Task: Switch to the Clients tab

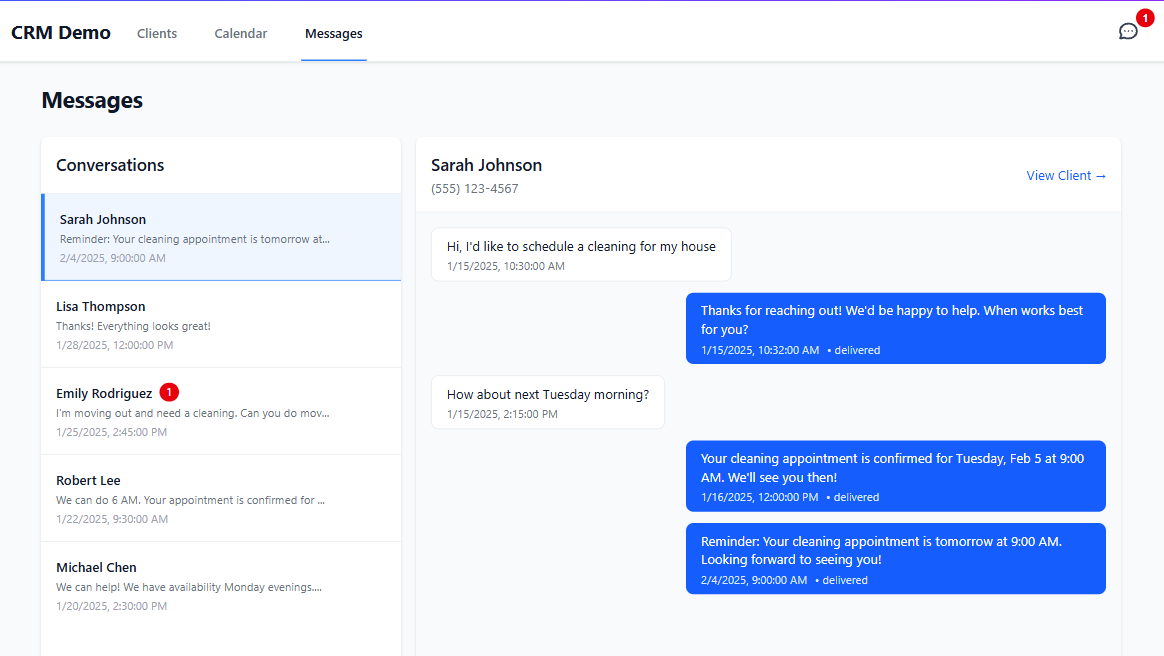Action: tap(156, 33)
